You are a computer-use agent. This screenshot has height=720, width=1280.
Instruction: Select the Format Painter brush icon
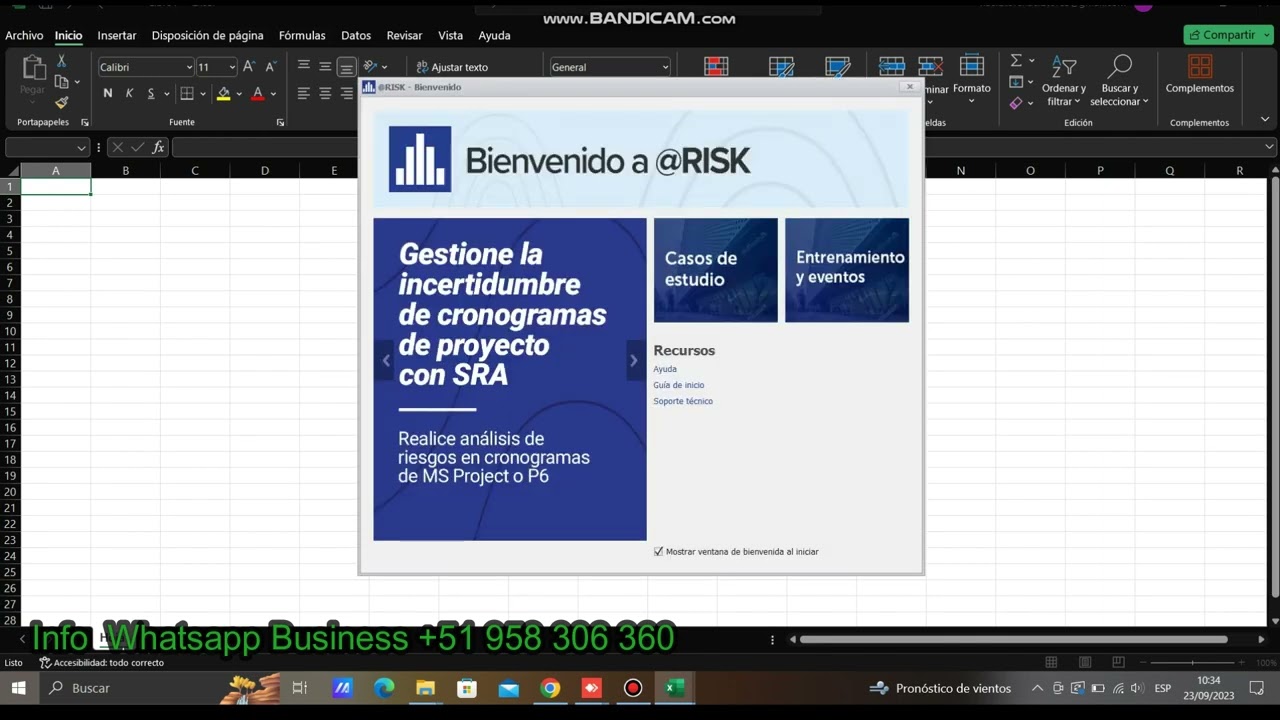[61, 102]
